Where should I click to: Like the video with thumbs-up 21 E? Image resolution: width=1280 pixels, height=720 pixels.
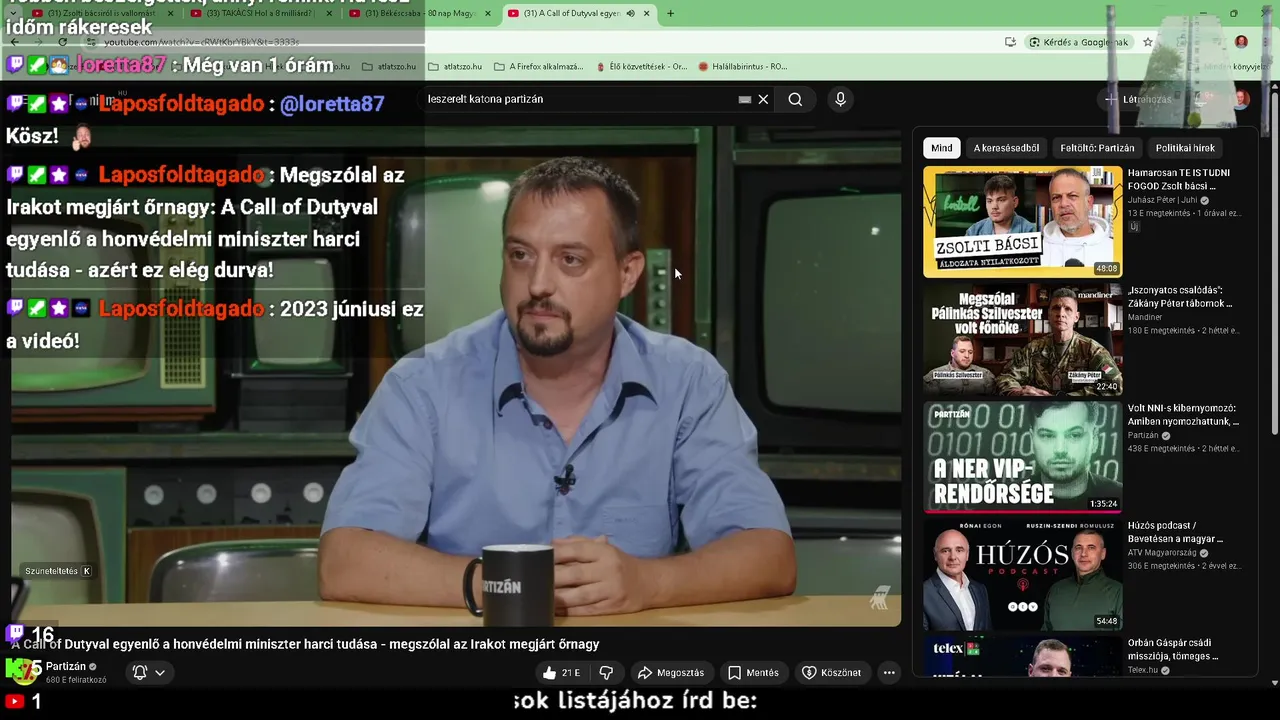coord(561,673)
